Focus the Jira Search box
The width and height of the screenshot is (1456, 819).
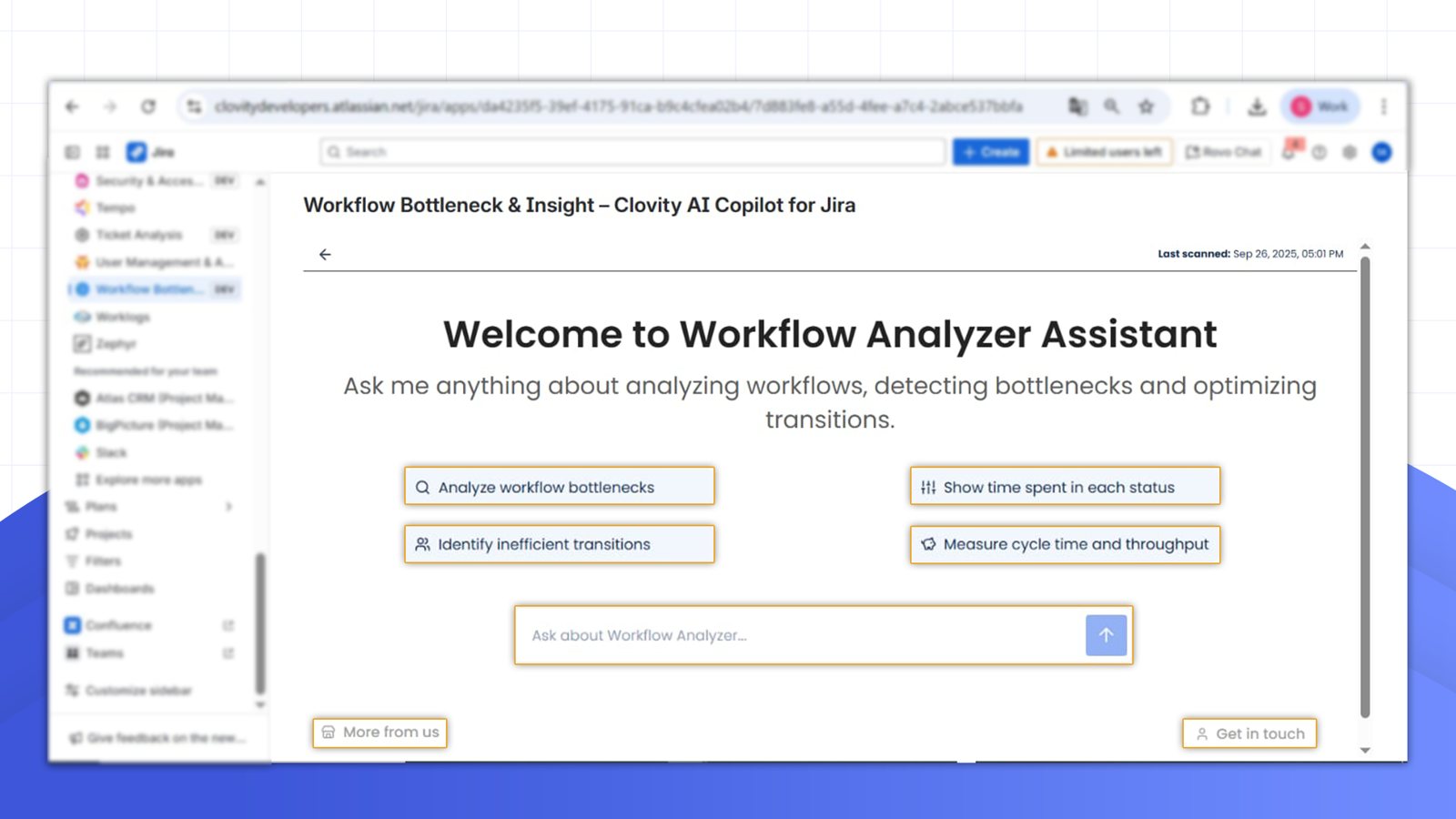click(x=632, y=152)
